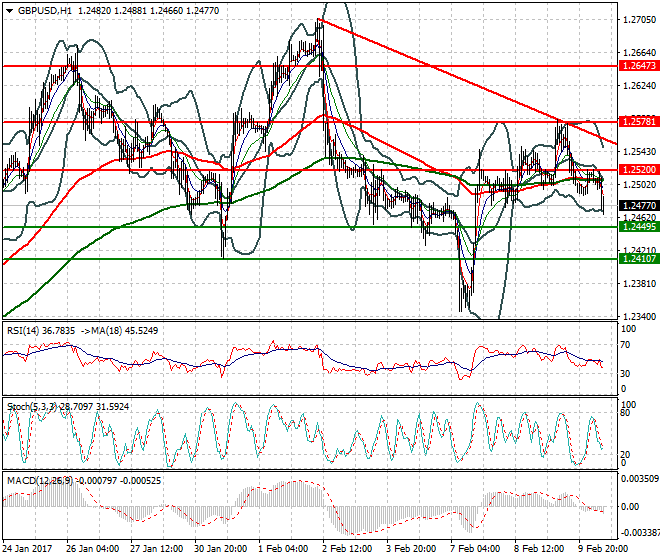Select the GBPUSD,H1 chart title text

(45, 11)
